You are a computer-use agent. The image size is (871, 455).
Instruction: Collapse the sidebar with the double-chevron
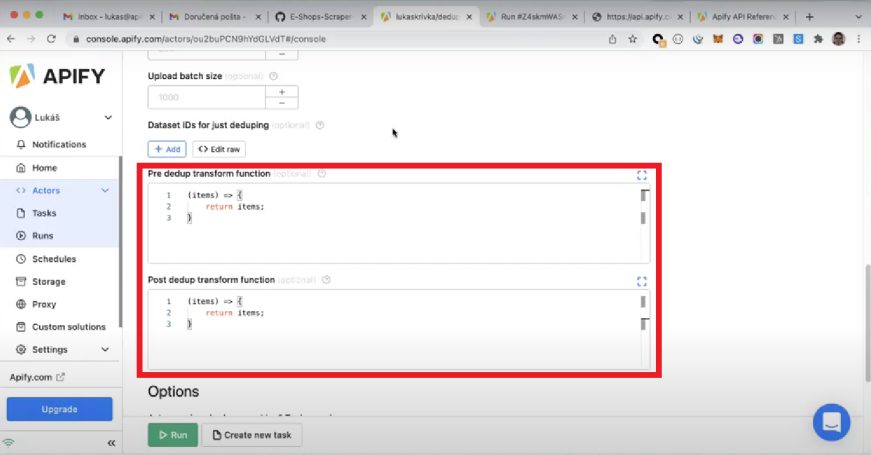111,443
